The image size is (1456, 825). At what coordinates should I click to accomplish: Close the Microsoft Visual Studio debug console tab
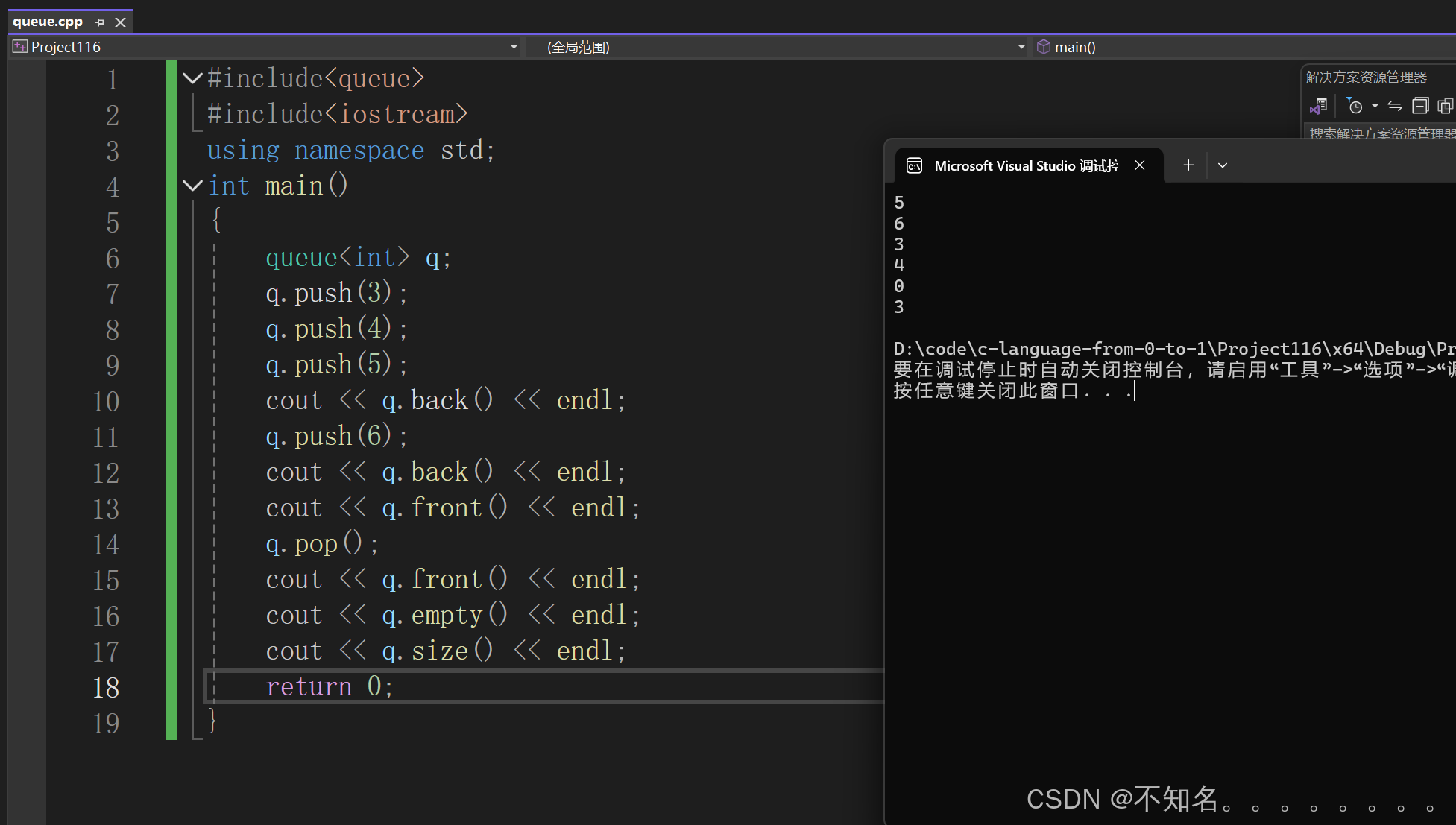1139,165
